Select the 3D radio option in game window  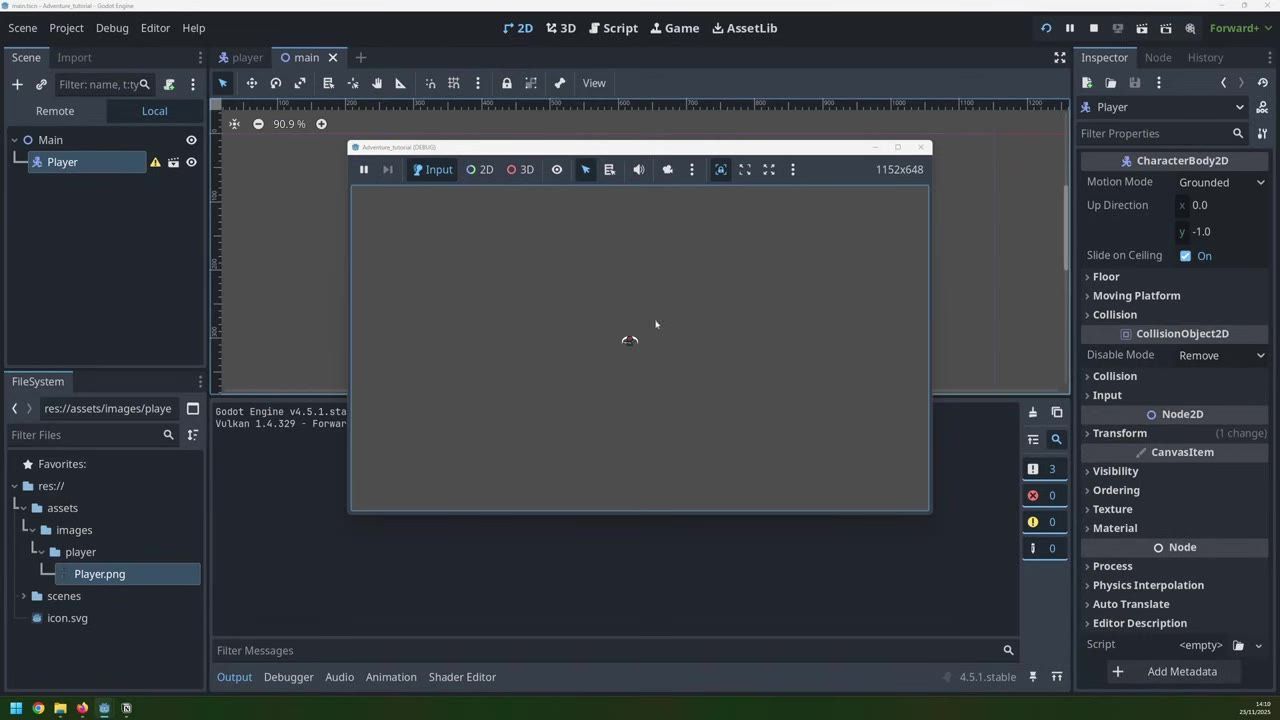coord(520,170)
